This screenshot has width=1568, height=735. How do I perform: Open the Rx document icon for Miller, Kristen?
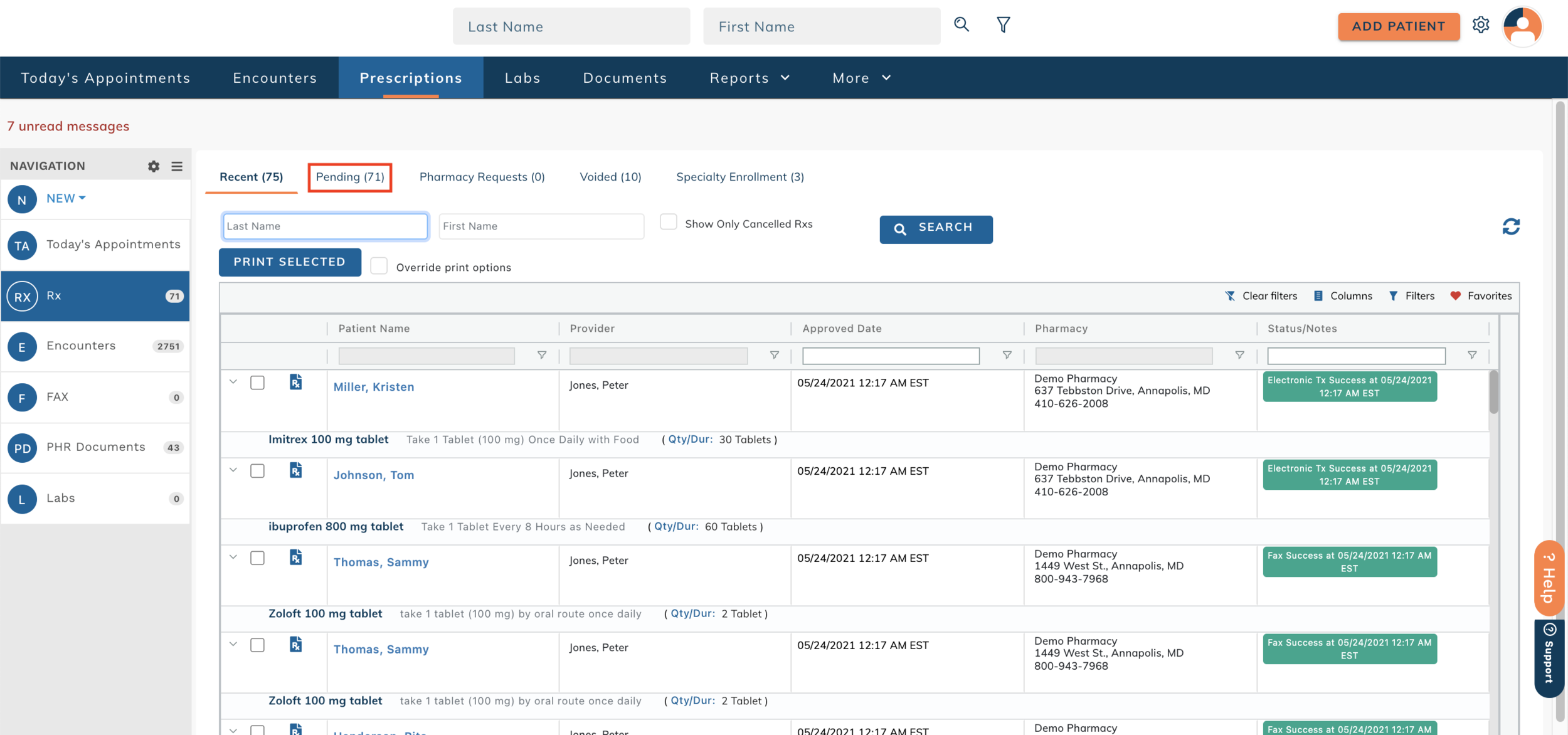295,382
